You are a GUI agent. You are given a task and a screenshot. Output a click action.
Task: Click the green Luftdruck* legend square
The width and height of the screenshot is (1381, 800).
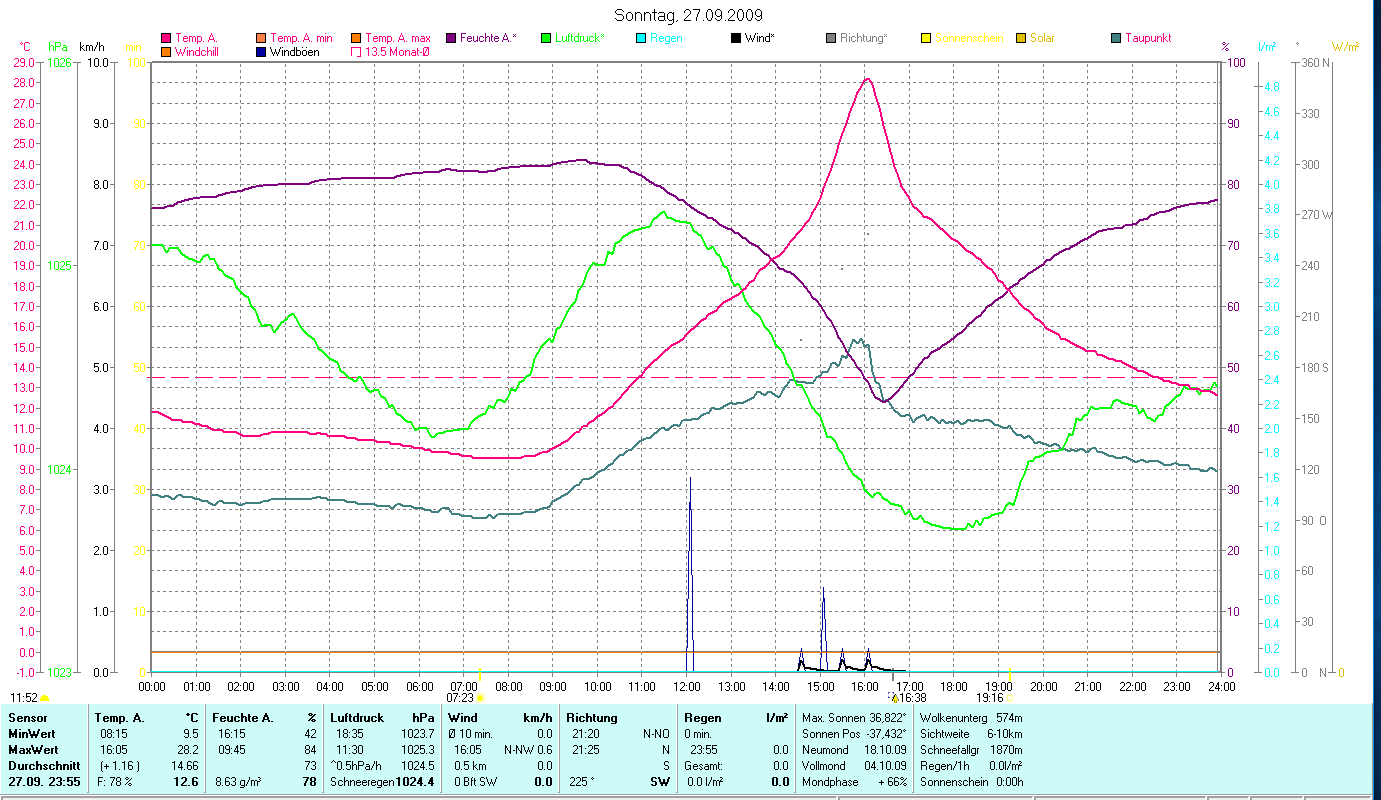(546, 38)
